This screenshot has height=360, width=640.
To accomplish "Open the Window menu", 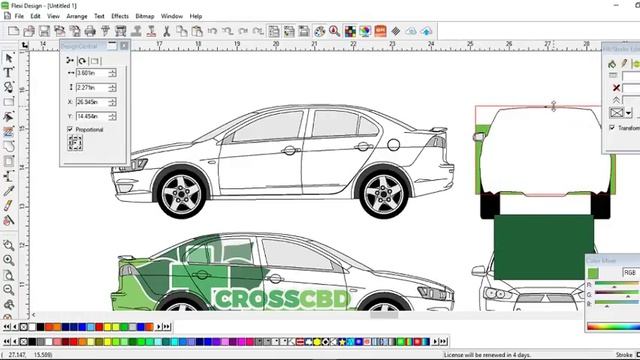I will pos(171,16).
